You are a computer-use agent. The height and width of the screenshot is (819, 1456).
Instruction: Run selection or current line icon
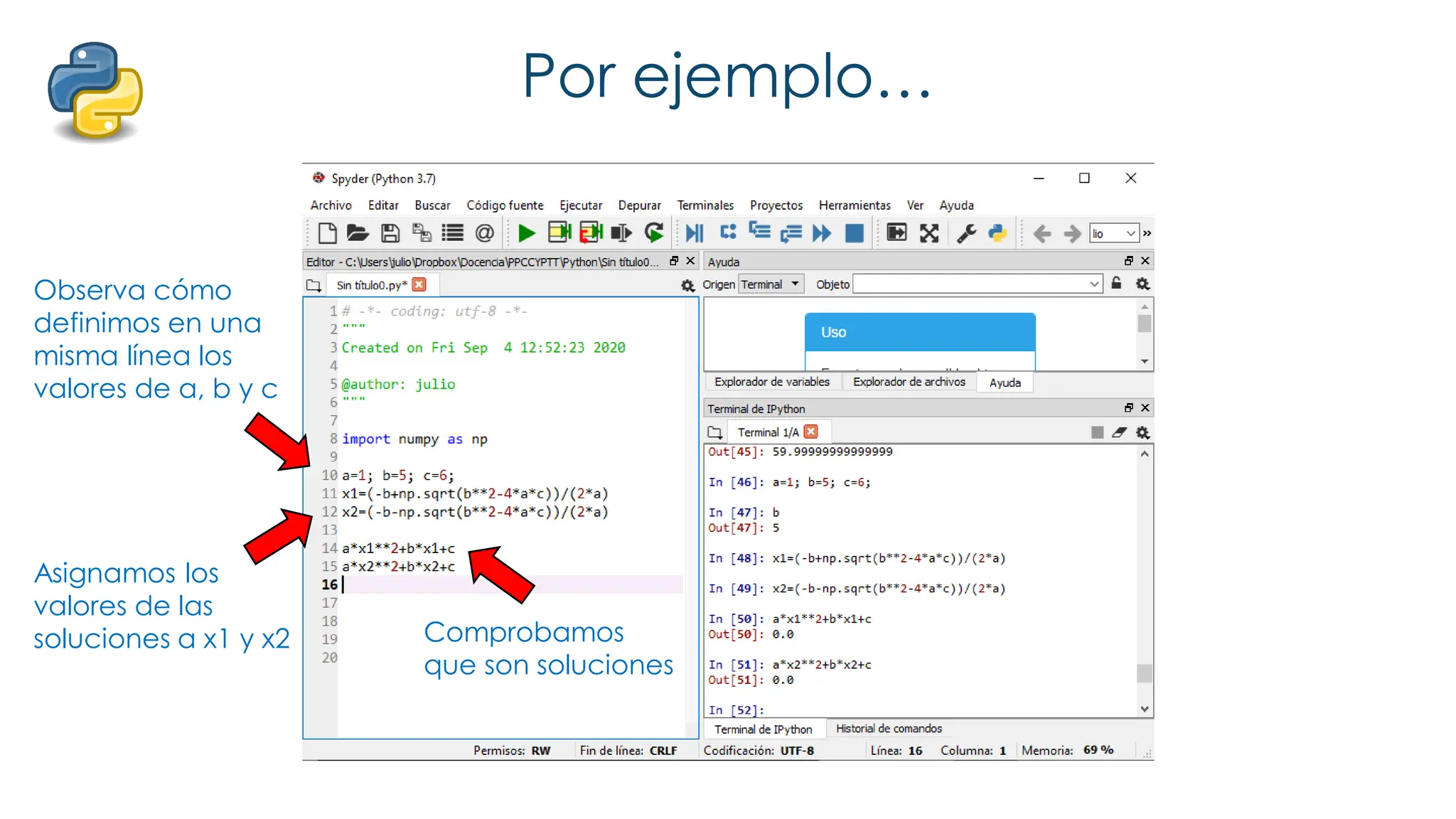[621, 233]
